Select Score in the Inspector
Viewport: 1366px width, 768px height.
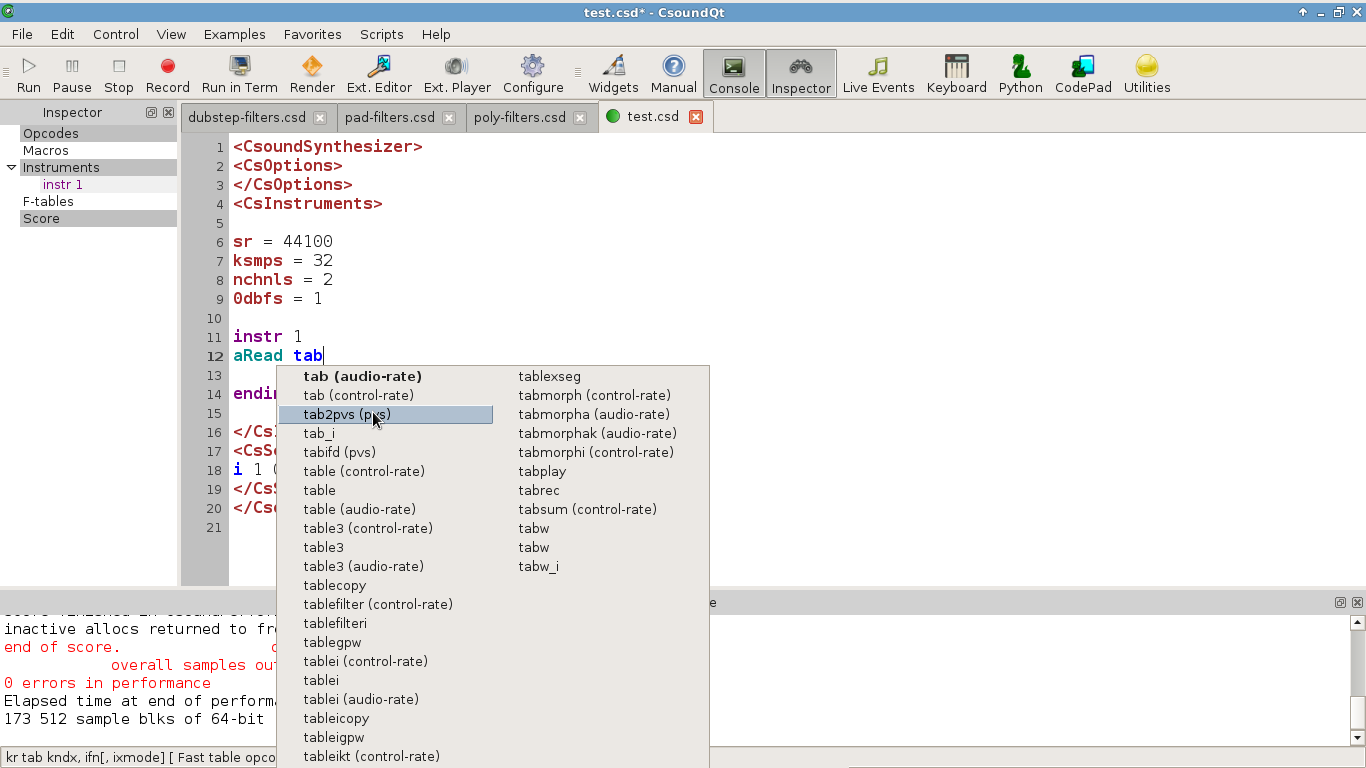click(x=98, y=218)
